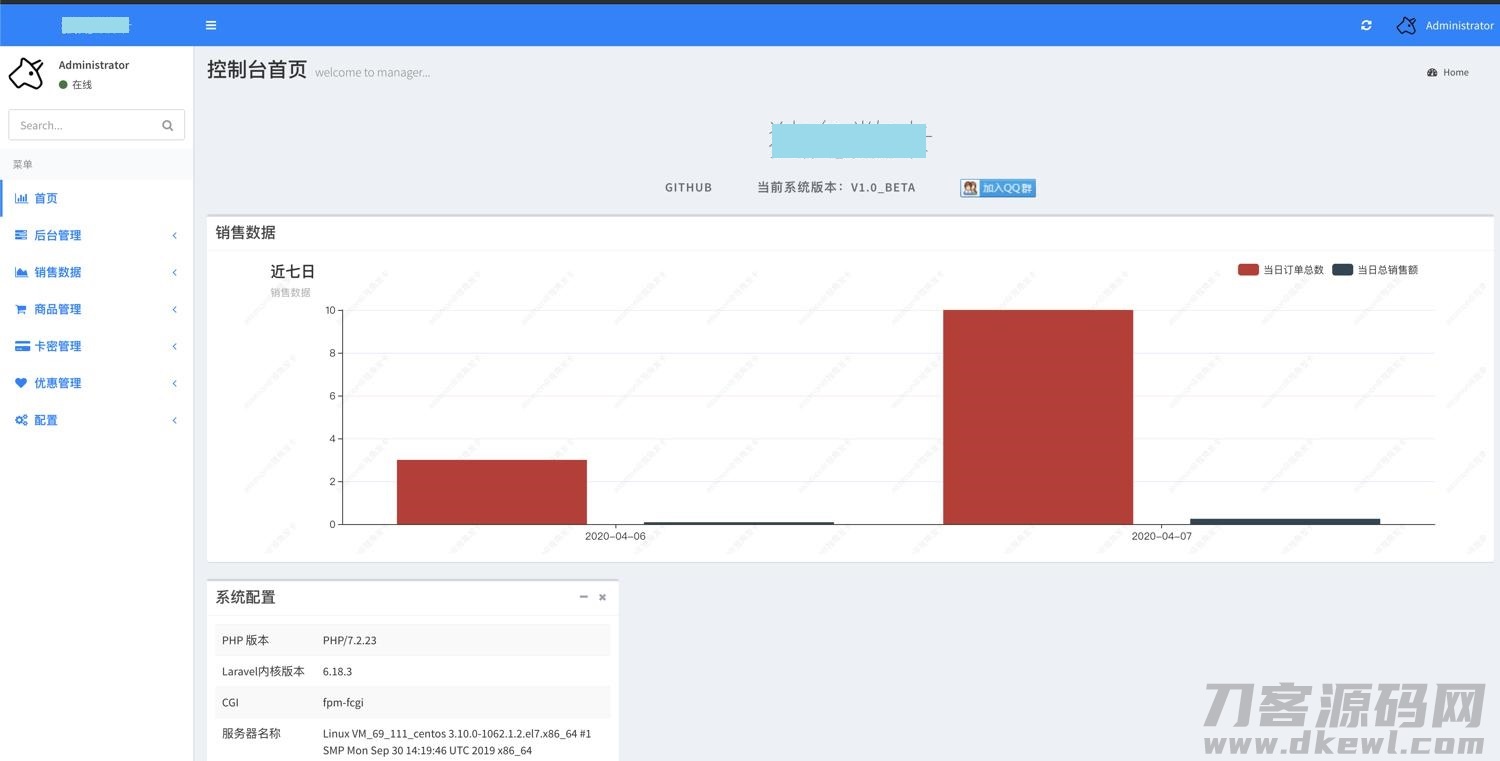Image resolution: width=1500 pixels, height=761 pixels.
Task: Open the 卡密管理 menu item
Action: tap(58, 346)
